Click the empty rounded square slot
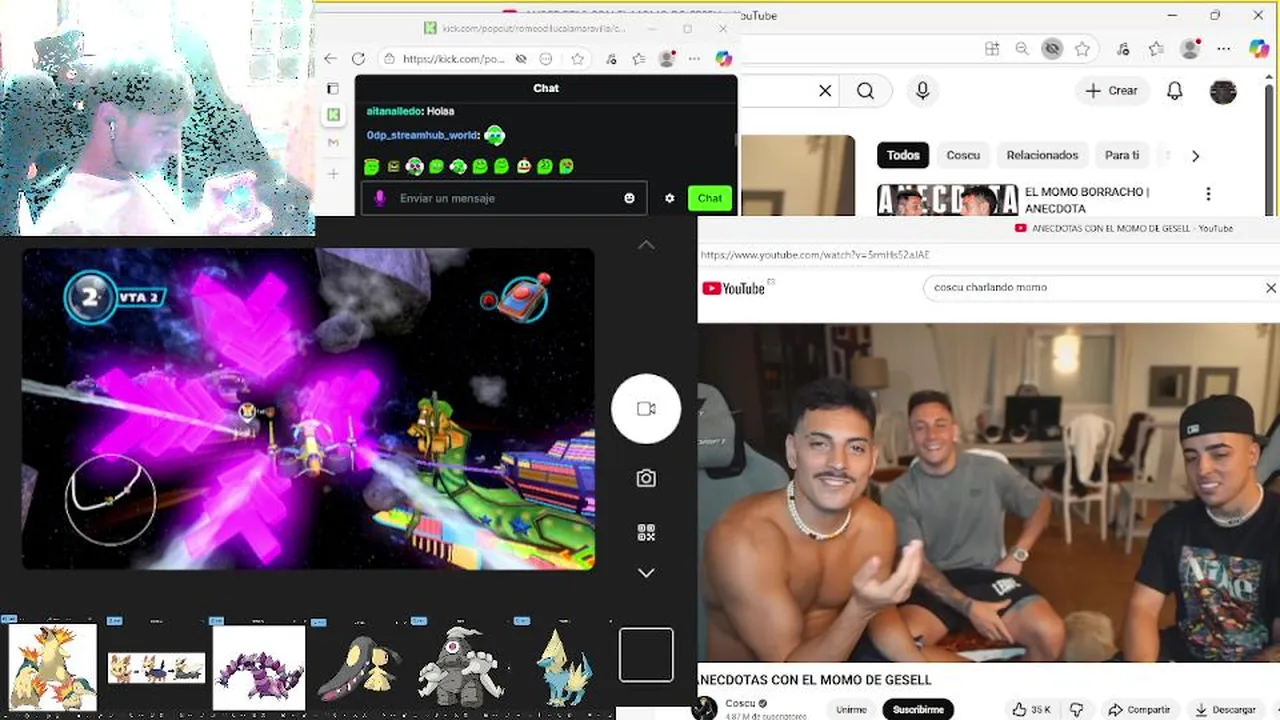Viewport: 1280px width, 720px height. pyautogui.click(x=646, y=655)
